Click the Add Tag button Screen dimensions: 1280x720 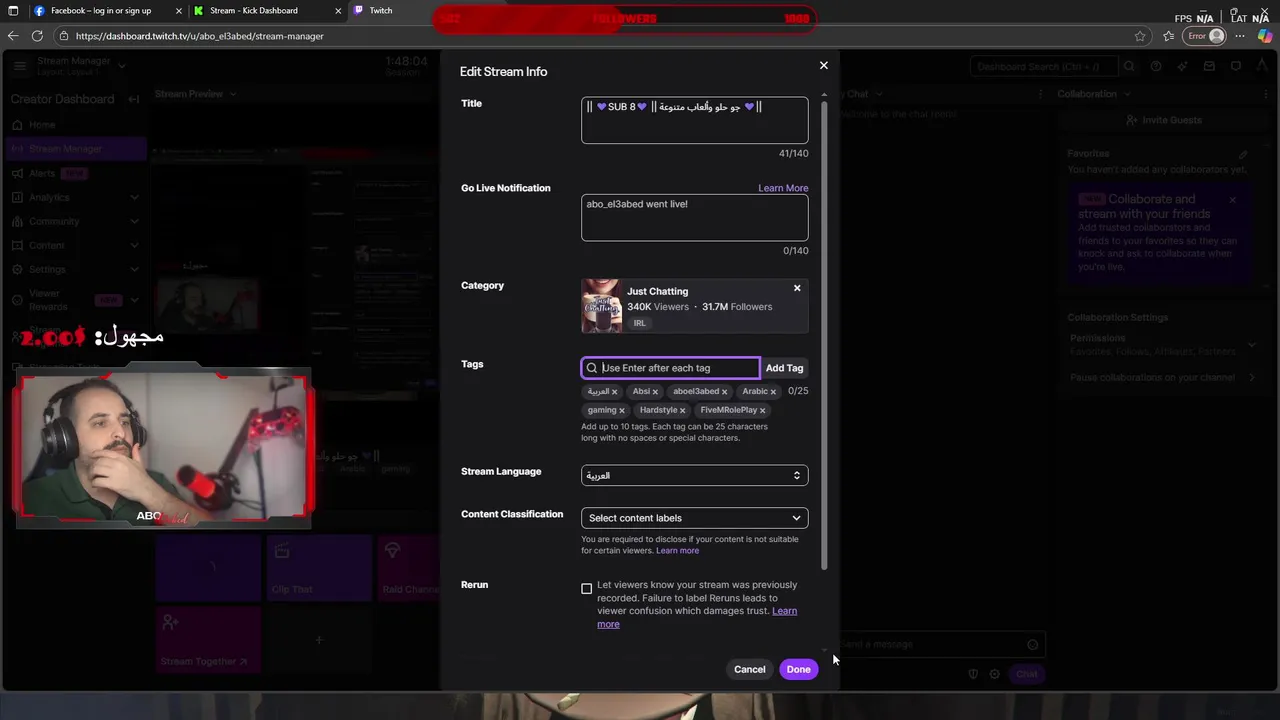(784, 368)
